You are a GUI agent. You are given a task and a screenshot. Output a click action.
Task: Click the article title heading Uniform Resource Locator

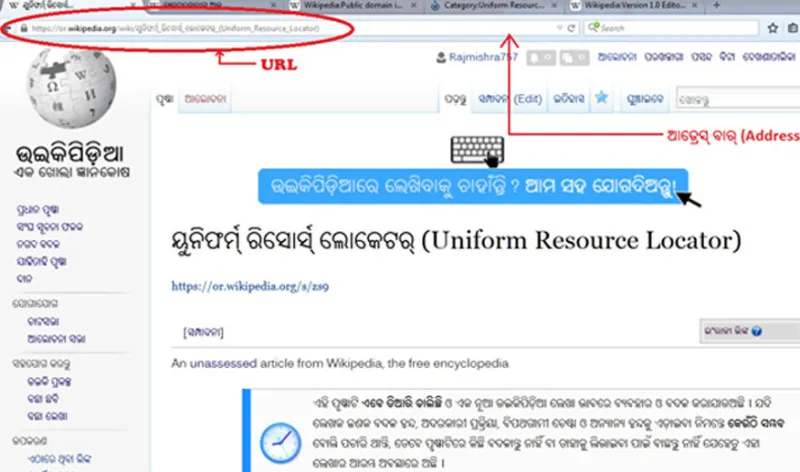pos(456,240)
